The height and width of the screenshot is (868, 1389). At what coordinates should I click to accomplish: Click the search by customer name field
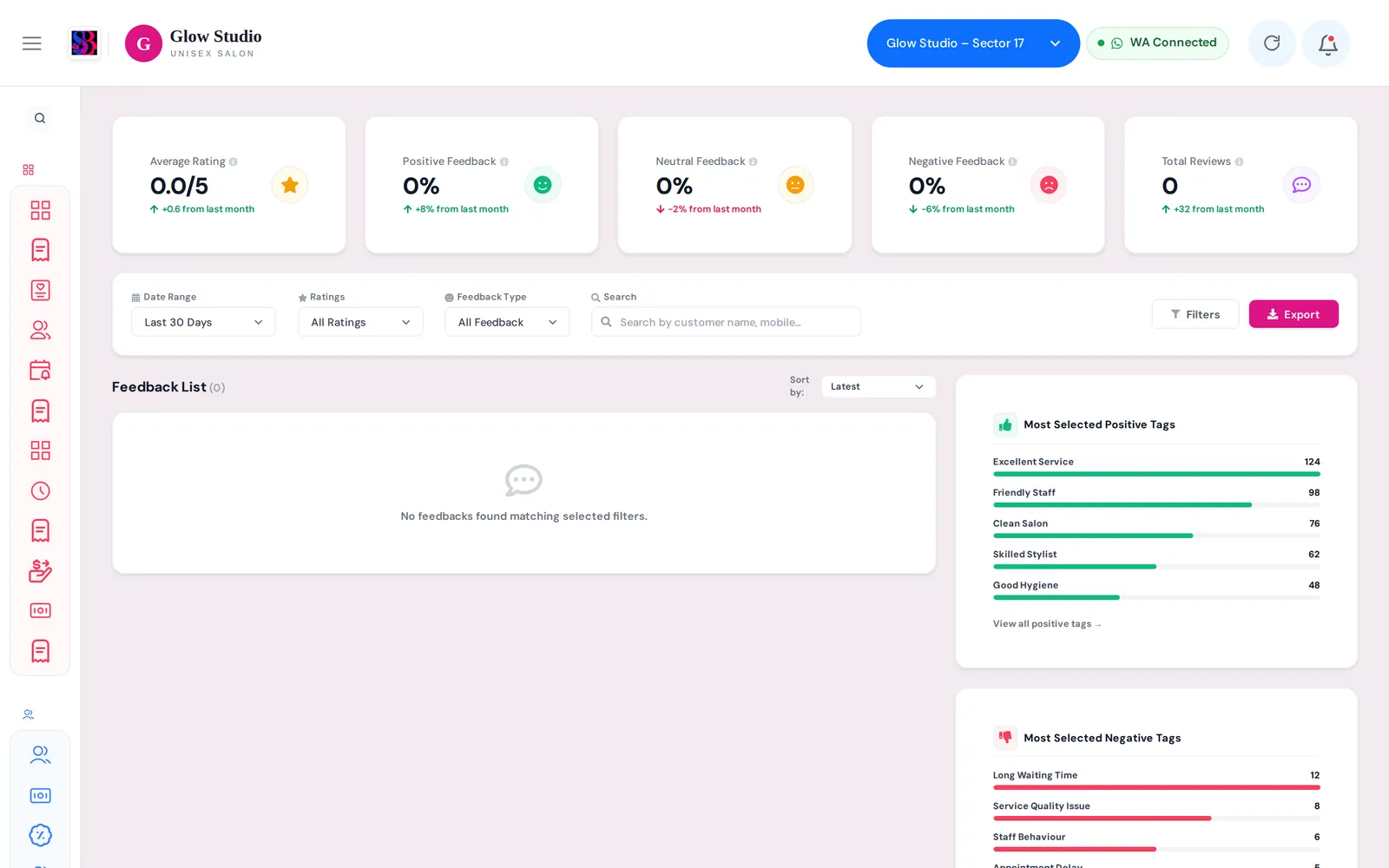point(726,322)
